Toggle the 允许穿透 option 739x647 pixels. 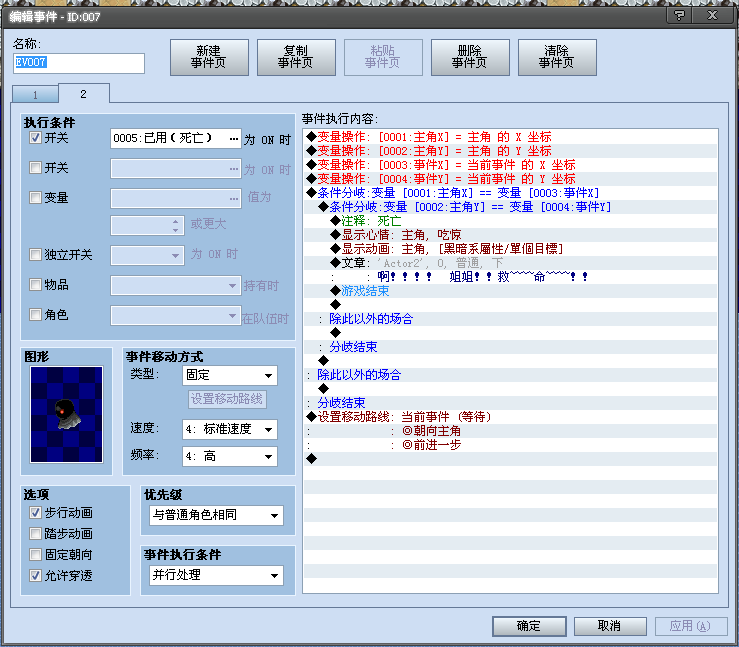(x=35, y=575)
